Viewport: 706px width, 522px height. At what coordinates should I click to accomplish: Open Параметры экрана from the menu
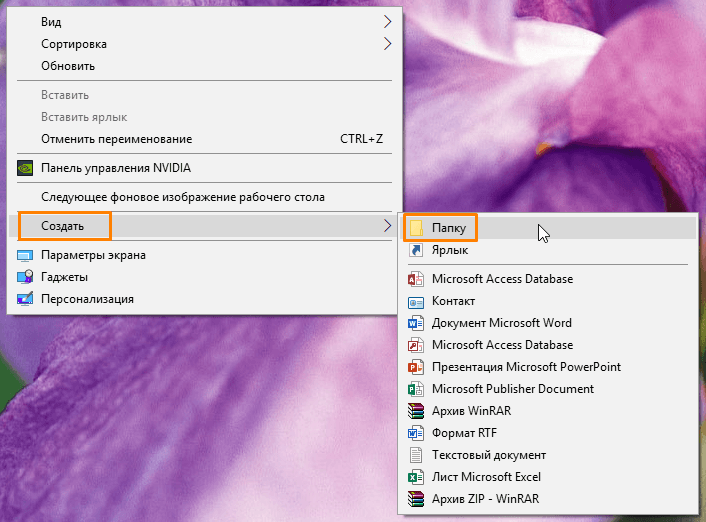point(204,255)
